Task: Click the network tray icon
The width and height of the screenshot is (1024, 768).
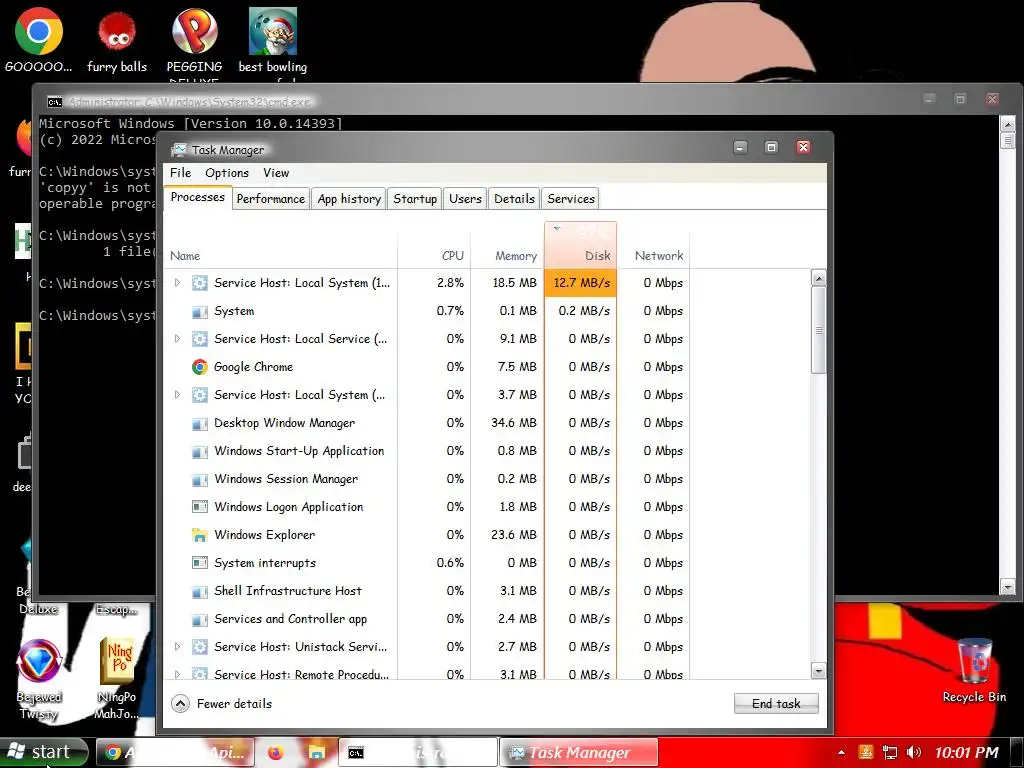Action: [x=889, y=753]
